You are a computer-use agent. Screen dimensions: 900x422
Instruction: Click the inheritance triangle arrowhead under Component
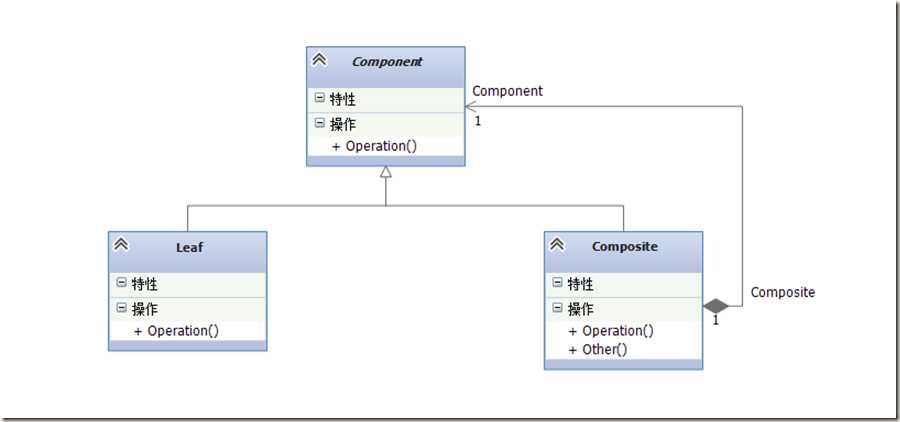click(x=386, y=173)
